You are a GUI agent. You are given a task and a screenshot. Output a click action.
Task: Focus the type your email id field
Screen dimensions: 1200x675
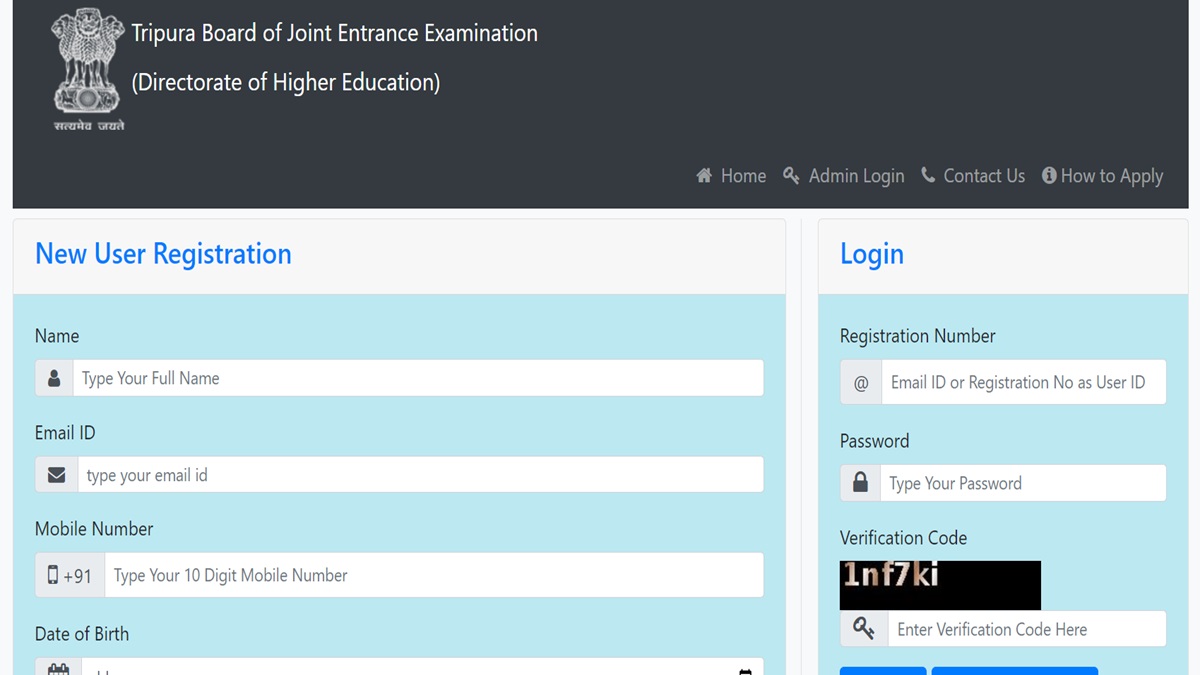click(x=421, y=475)
